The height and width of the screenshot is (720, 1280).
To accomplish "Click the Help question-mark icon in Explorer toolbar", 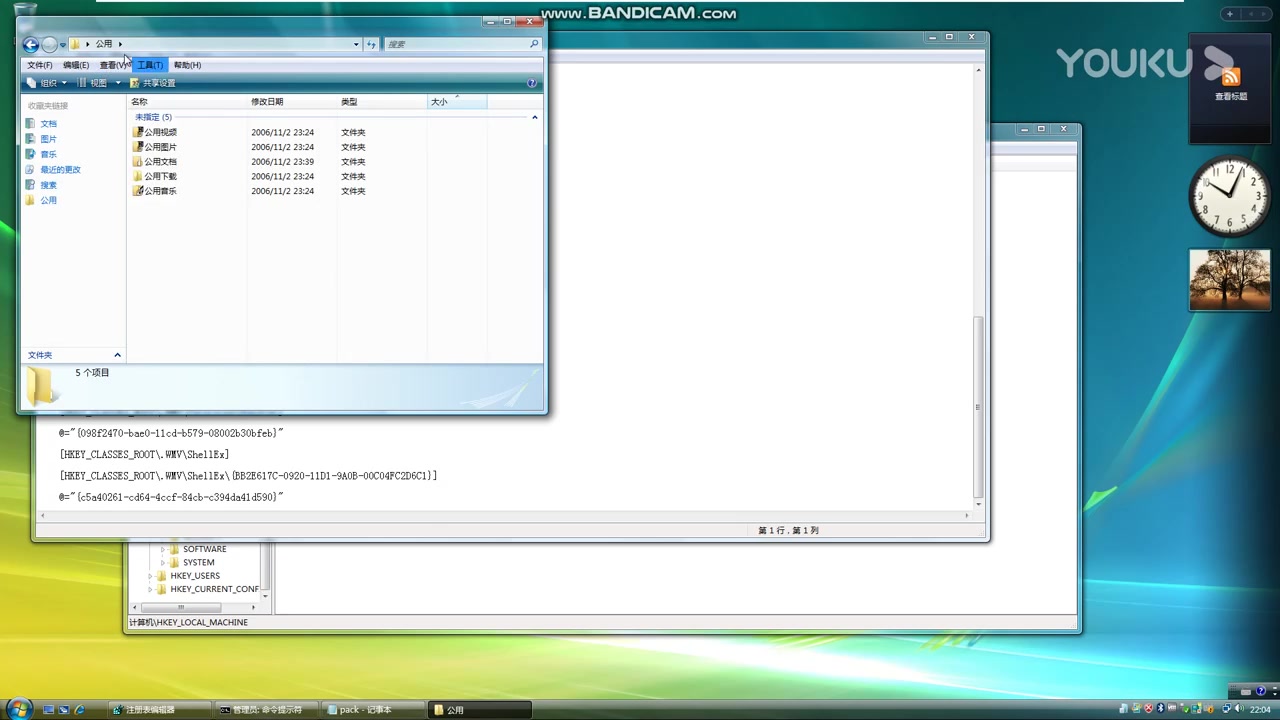I will (x=531, y=82).
